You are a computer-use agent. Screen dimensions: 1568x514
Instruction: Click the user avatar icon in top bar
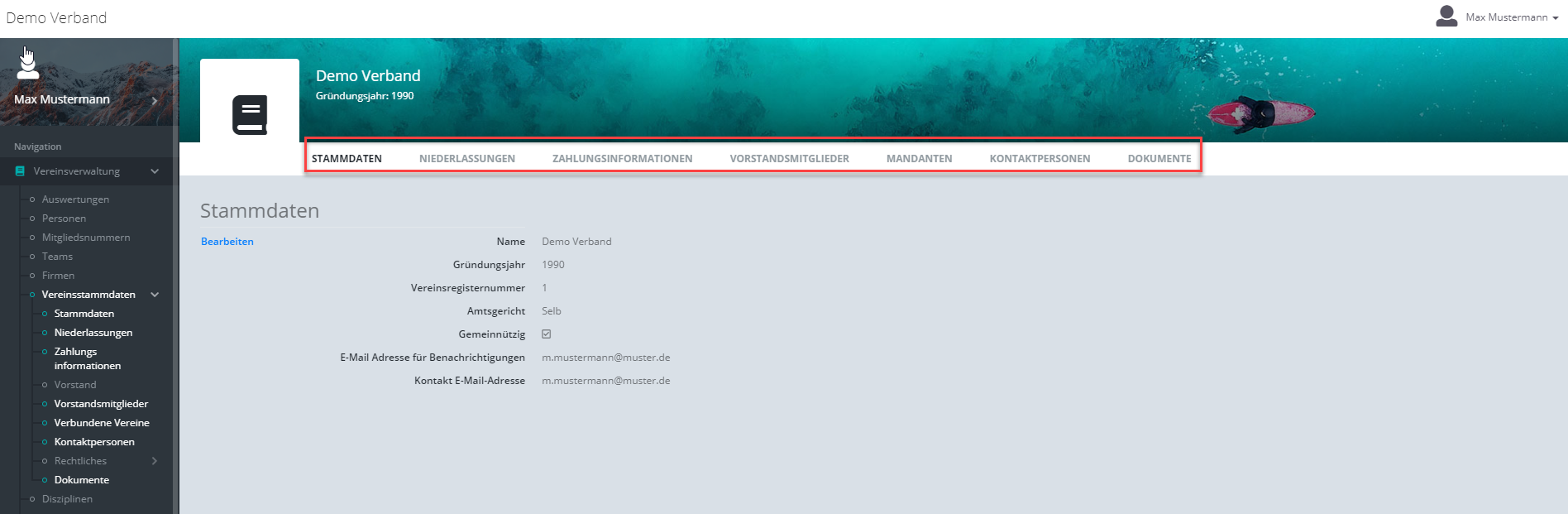coord(1446,17)
